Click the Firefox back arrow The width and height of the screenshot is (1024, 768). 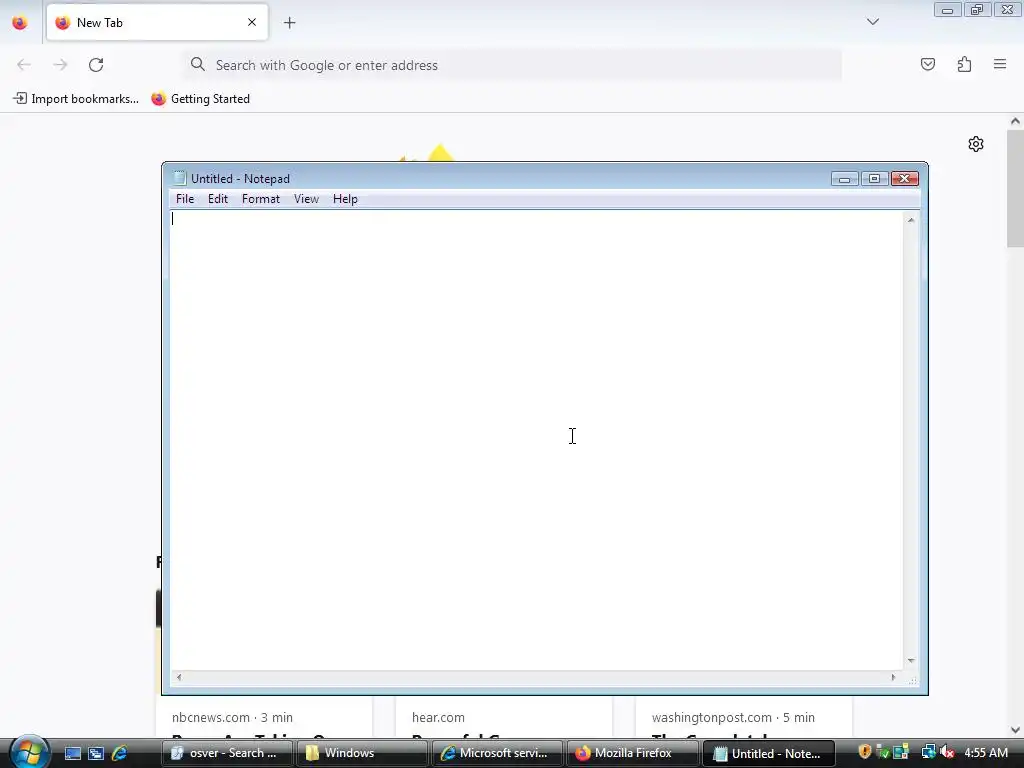(24, 65)
